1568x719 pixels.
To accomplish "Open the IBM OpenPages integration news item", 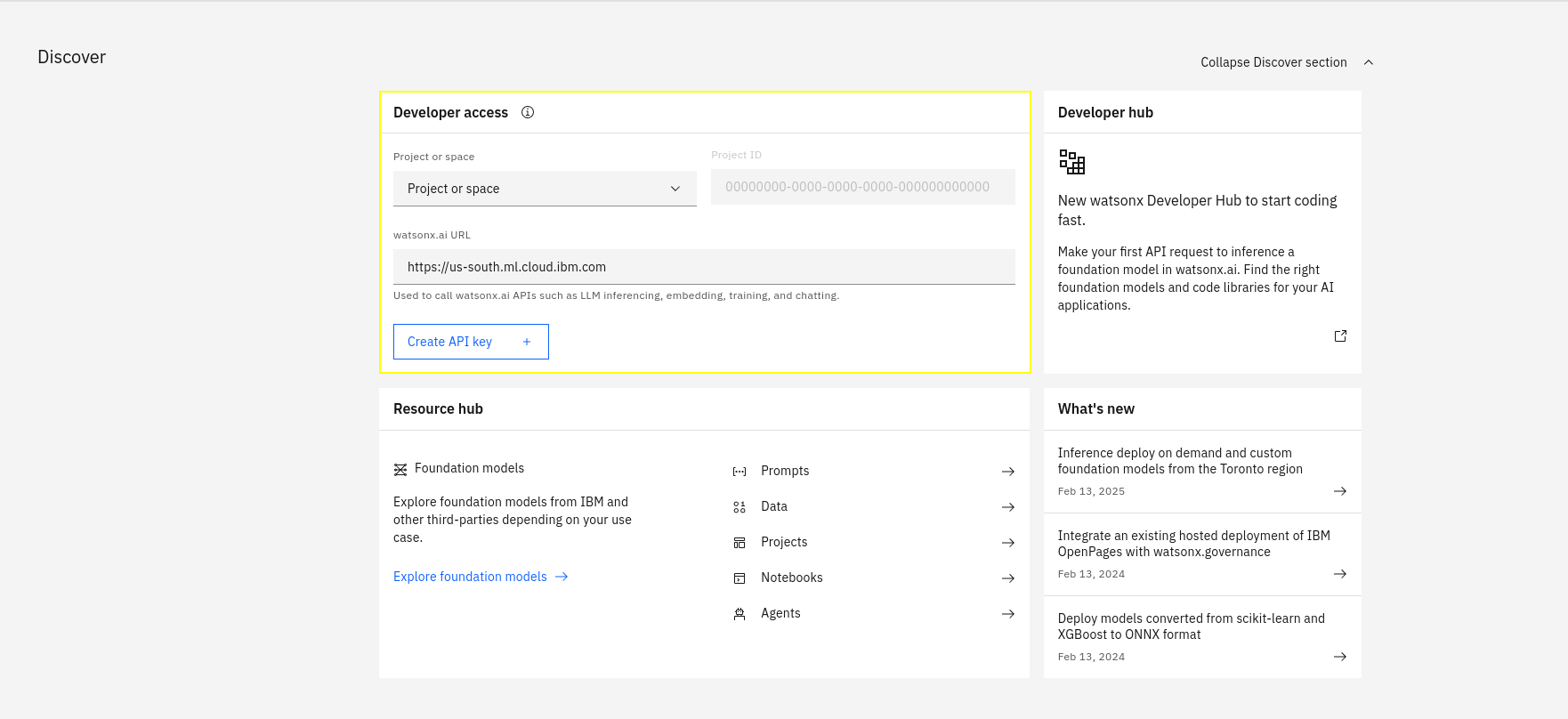I will (1202, 554).
